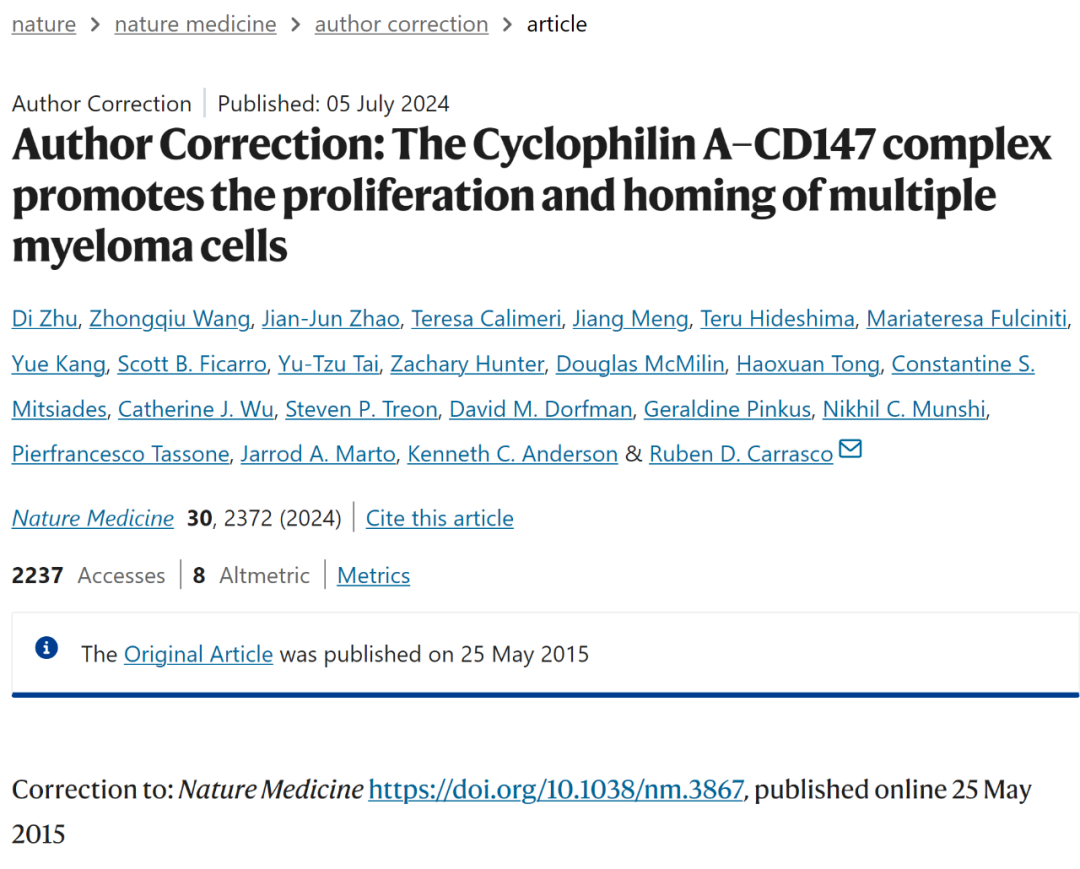Select author Zhongqiu Wang
Screen dimensions: 1080x869
169,319
